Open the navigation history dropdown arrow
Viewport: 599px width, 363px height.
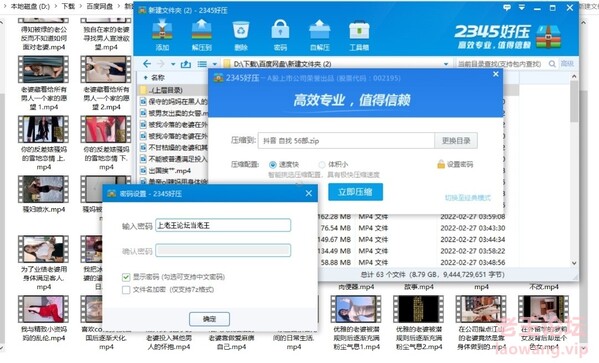click(x=173, y=64)
